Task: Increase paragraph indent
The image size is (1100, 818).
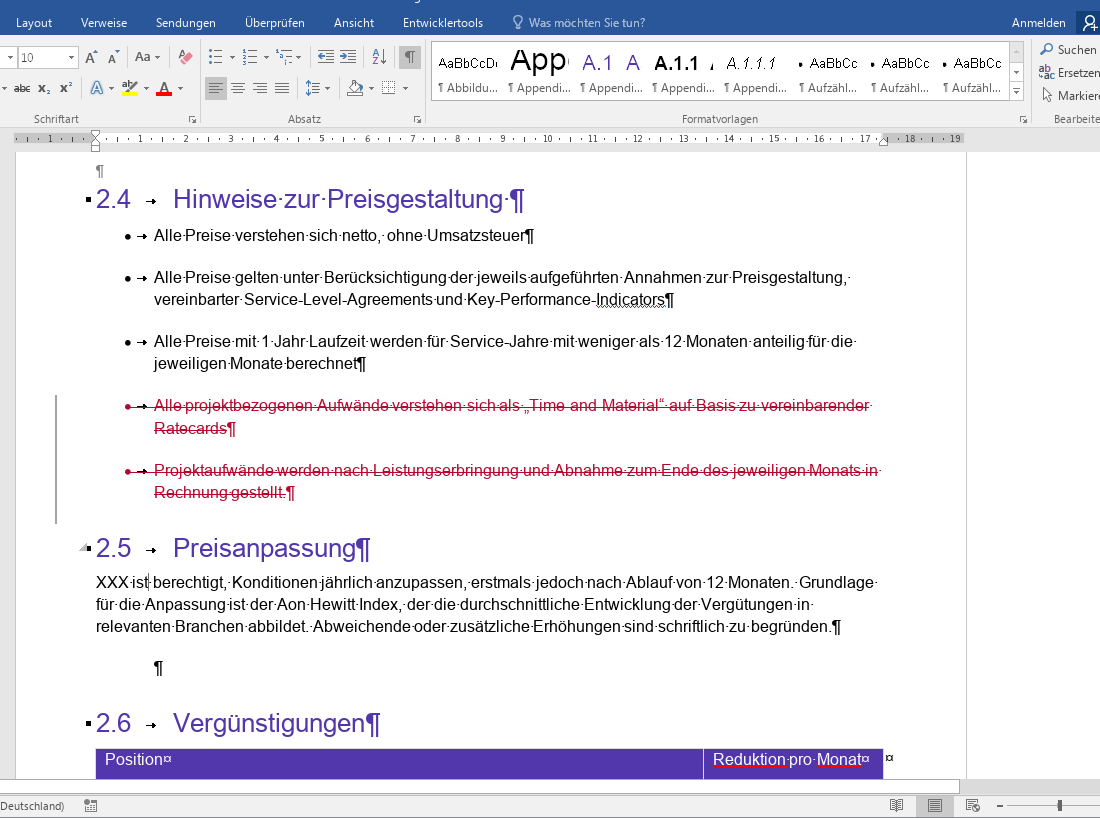Action: pyautogui.click(x=348, y=58)
